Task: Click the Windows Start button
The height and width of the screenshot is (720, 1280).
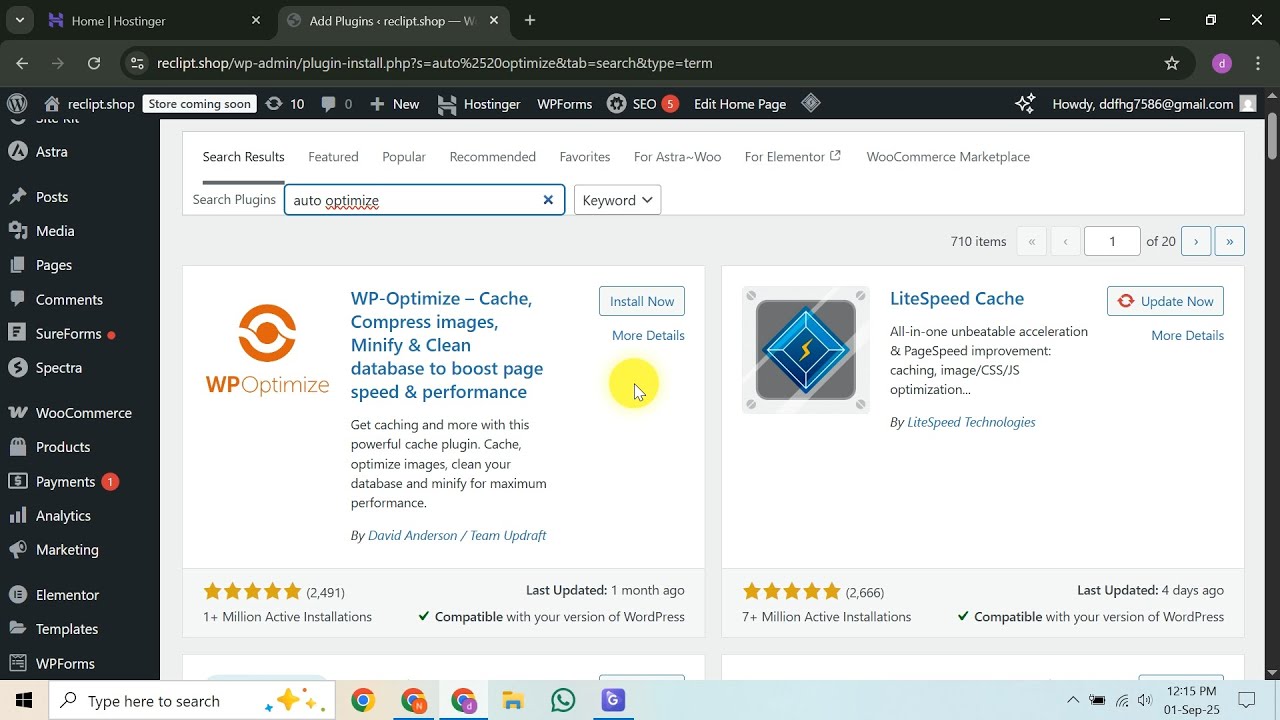Action: 24,700
